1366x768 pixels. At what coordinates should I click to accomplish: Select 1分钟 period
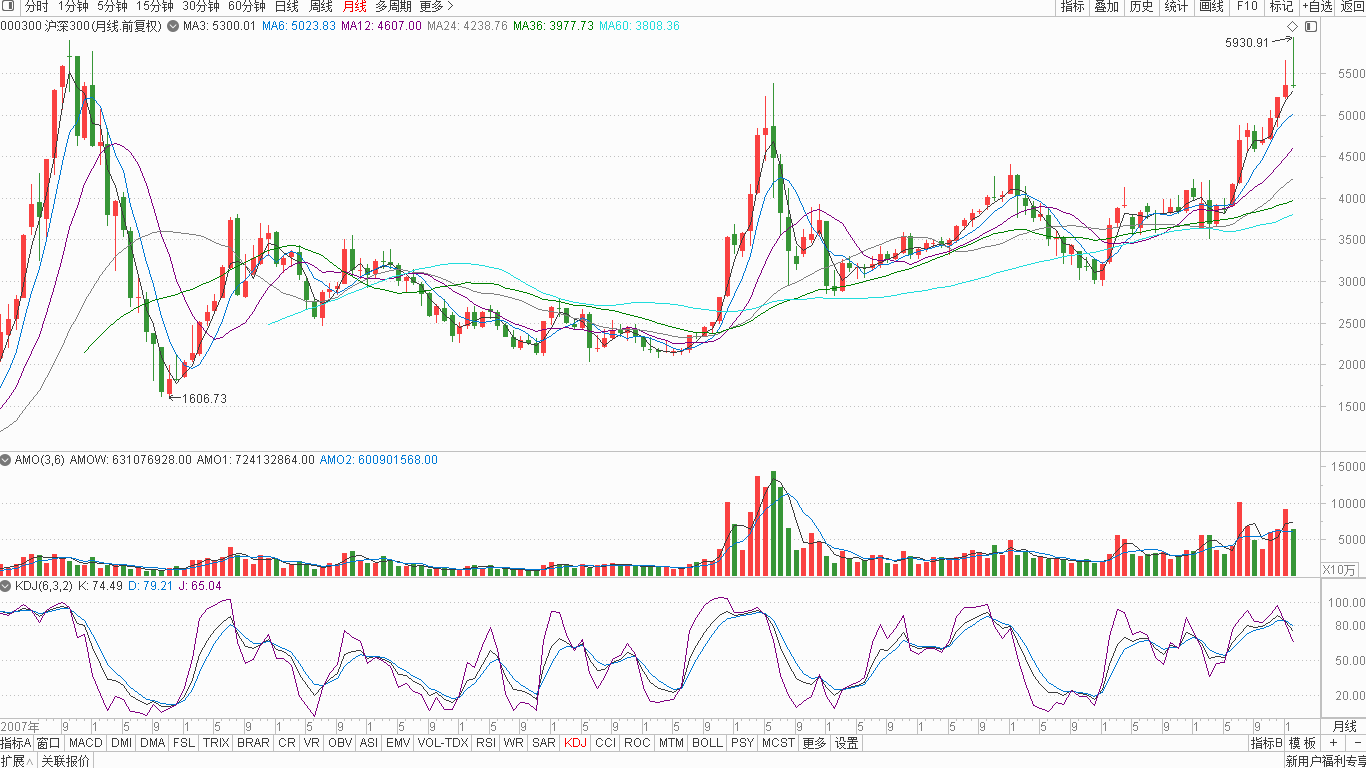click(x=73, y=6)
